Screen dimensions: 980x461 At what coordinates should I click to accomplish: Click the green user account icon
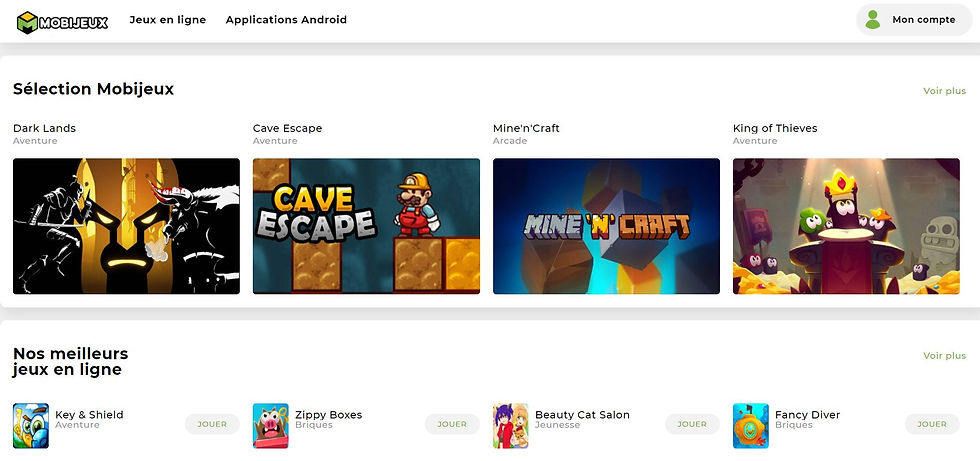(872, 19)
